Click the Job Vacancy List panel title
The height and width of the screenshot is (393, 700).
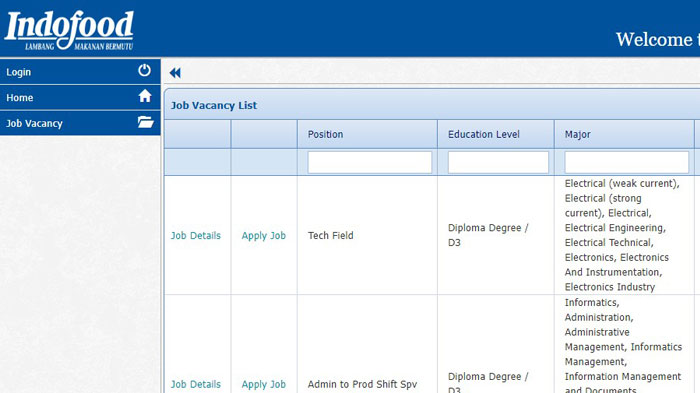[214, 105]
